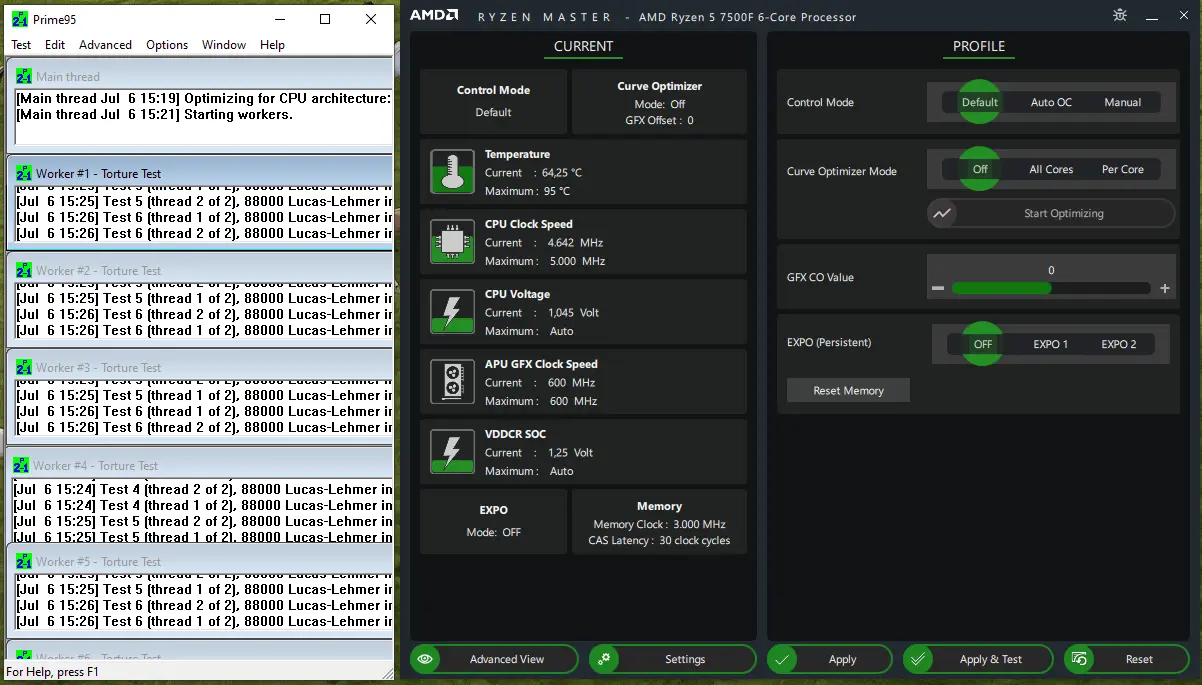1202x685 pixels.
Task: Open the Help menu in Prime95
Action: tap(272, 45)
